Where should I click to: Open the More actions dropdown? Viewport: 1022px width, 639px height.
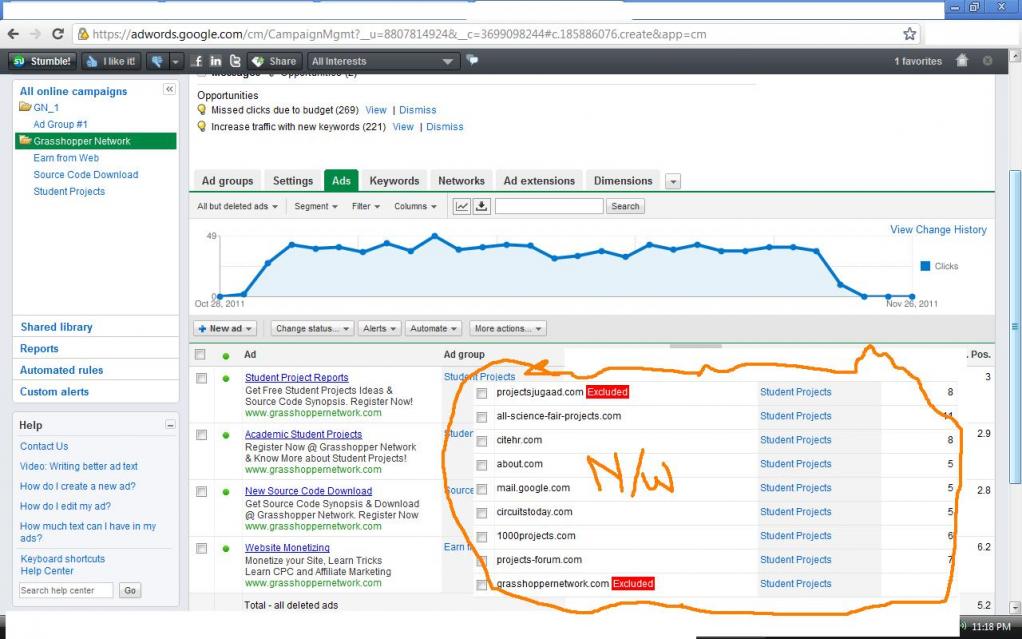coord(508,329)
